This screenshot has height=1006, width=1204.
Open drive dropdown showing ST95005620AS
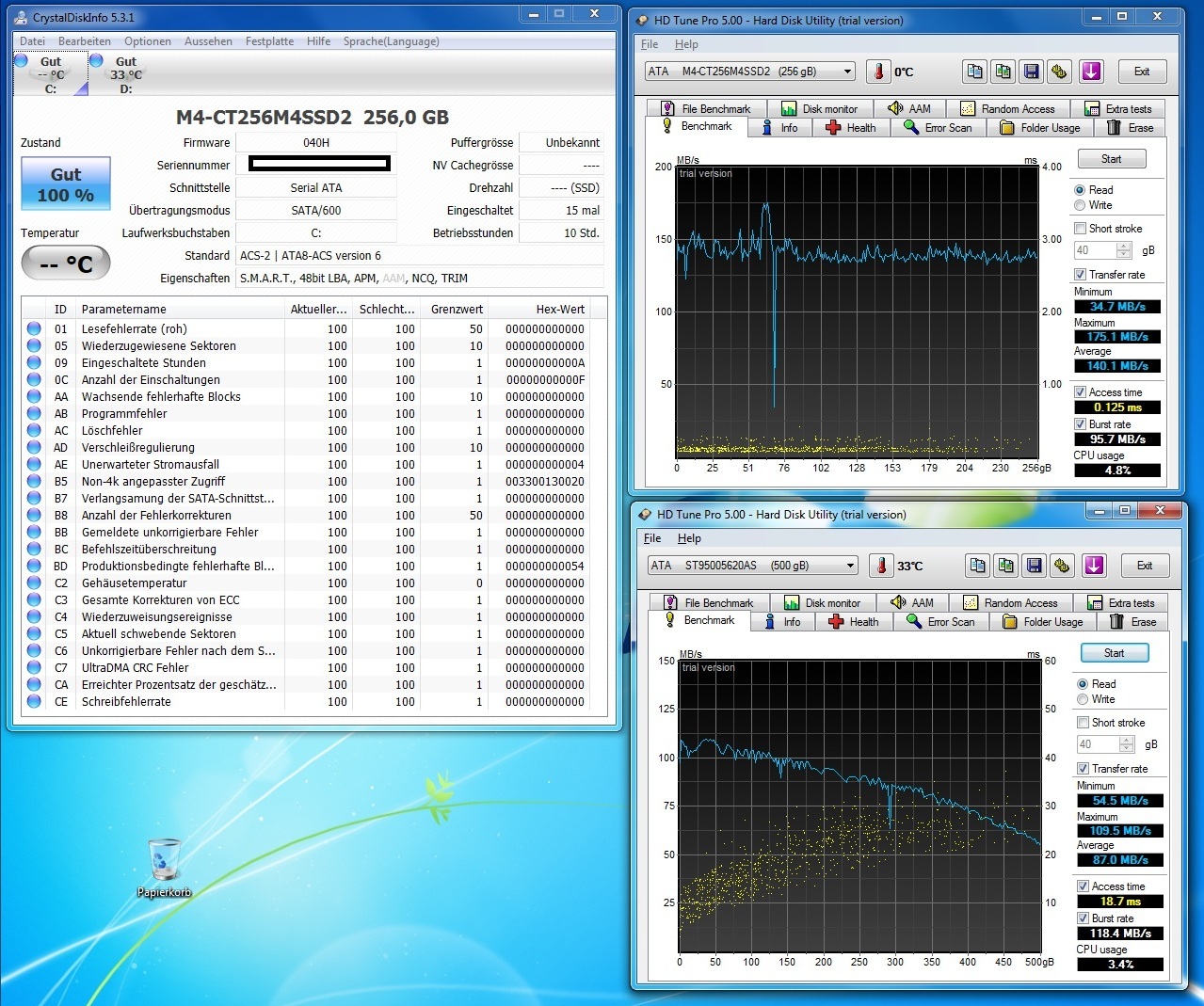(x=753, y=566)
